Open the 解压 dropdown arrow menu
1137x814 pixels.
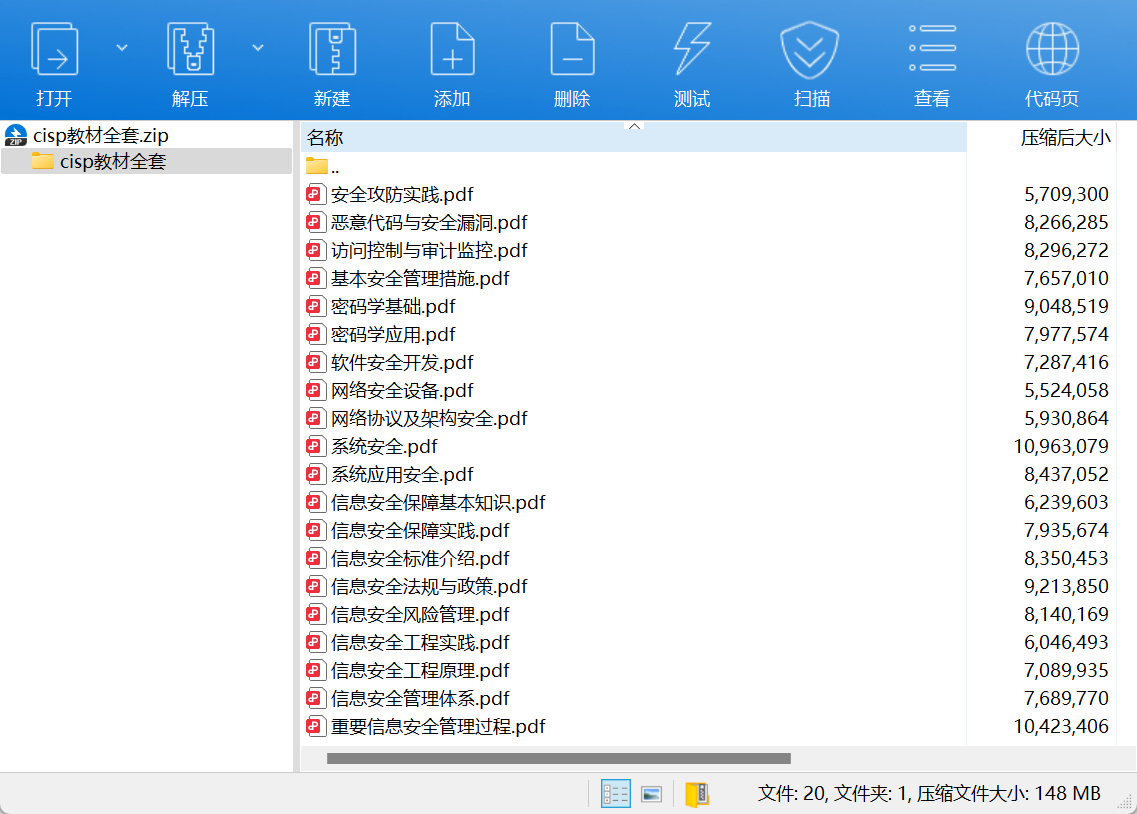click(x=258, y=47)
